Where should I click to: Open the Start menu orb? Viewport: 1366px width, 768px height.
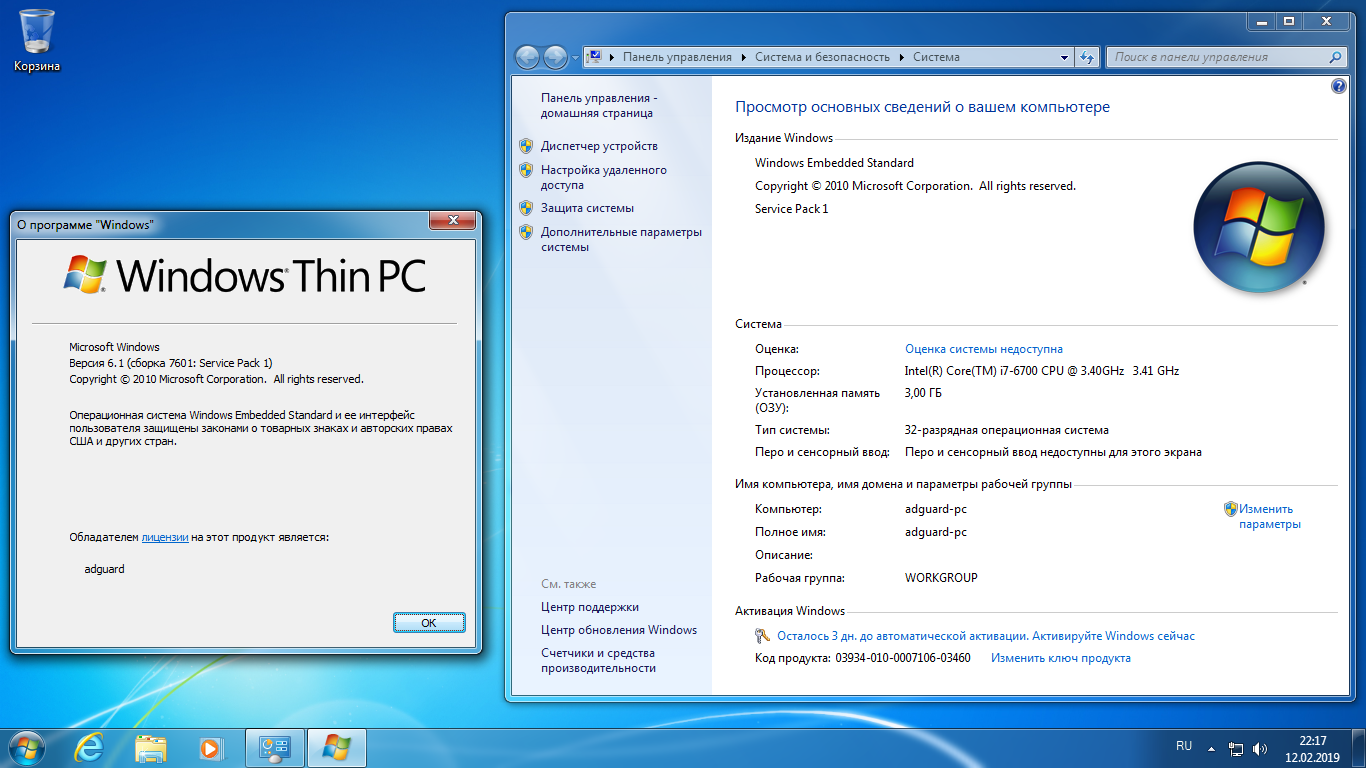pos(25,747)
